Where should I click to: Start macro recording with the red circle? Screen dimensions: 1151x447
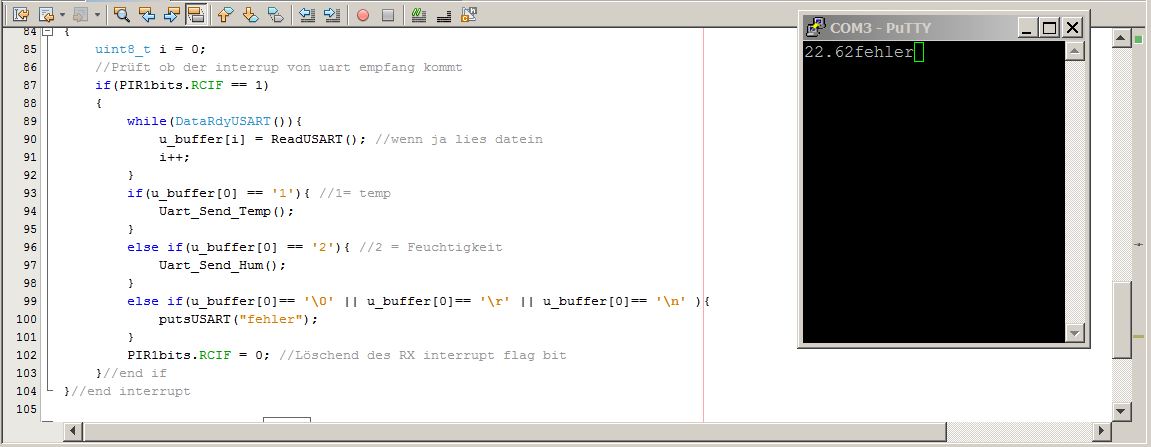[x=363, y=15]
